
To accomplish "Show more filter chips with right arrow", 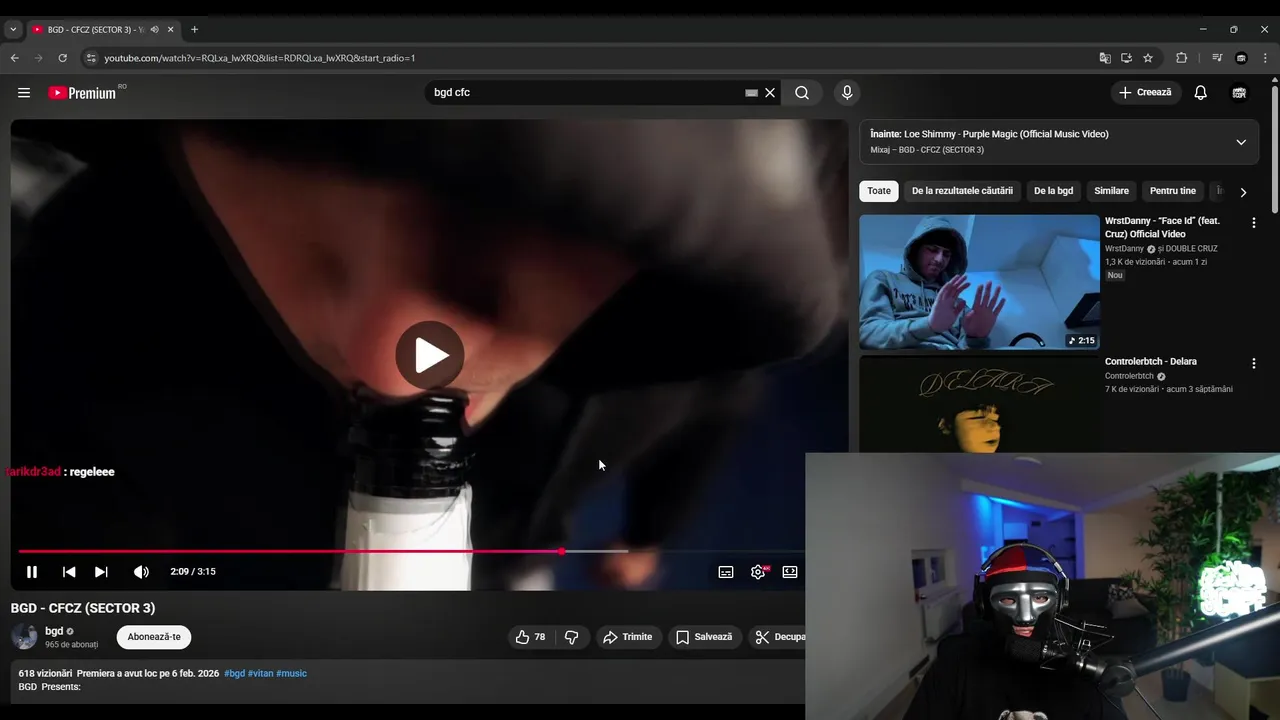I will 1243,192.
